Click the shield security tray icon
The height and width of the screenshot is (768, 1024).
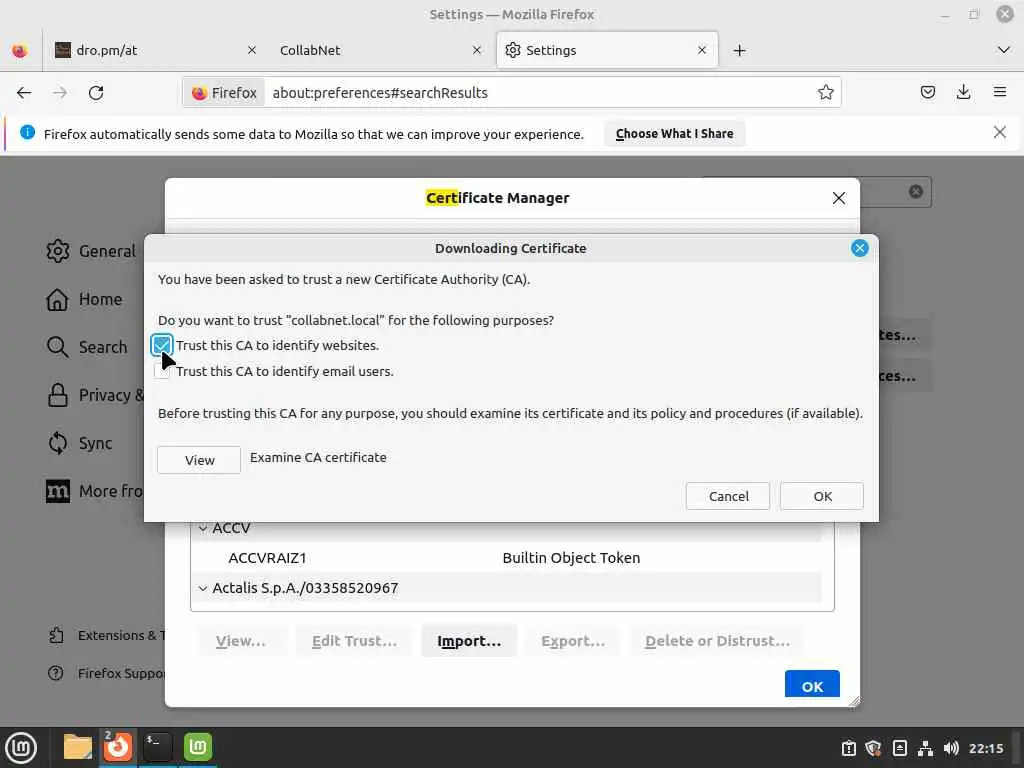point(873,748)
